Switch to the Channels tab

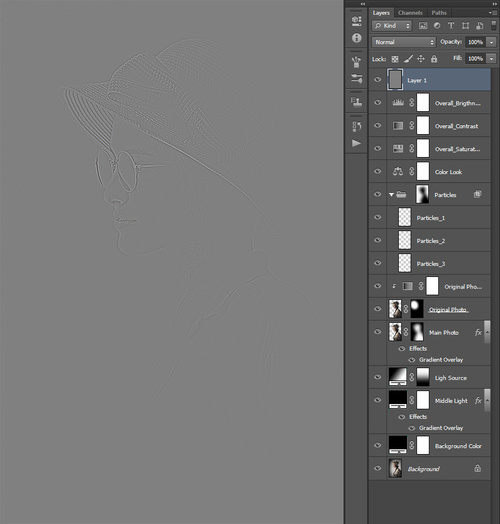(410, 13)
